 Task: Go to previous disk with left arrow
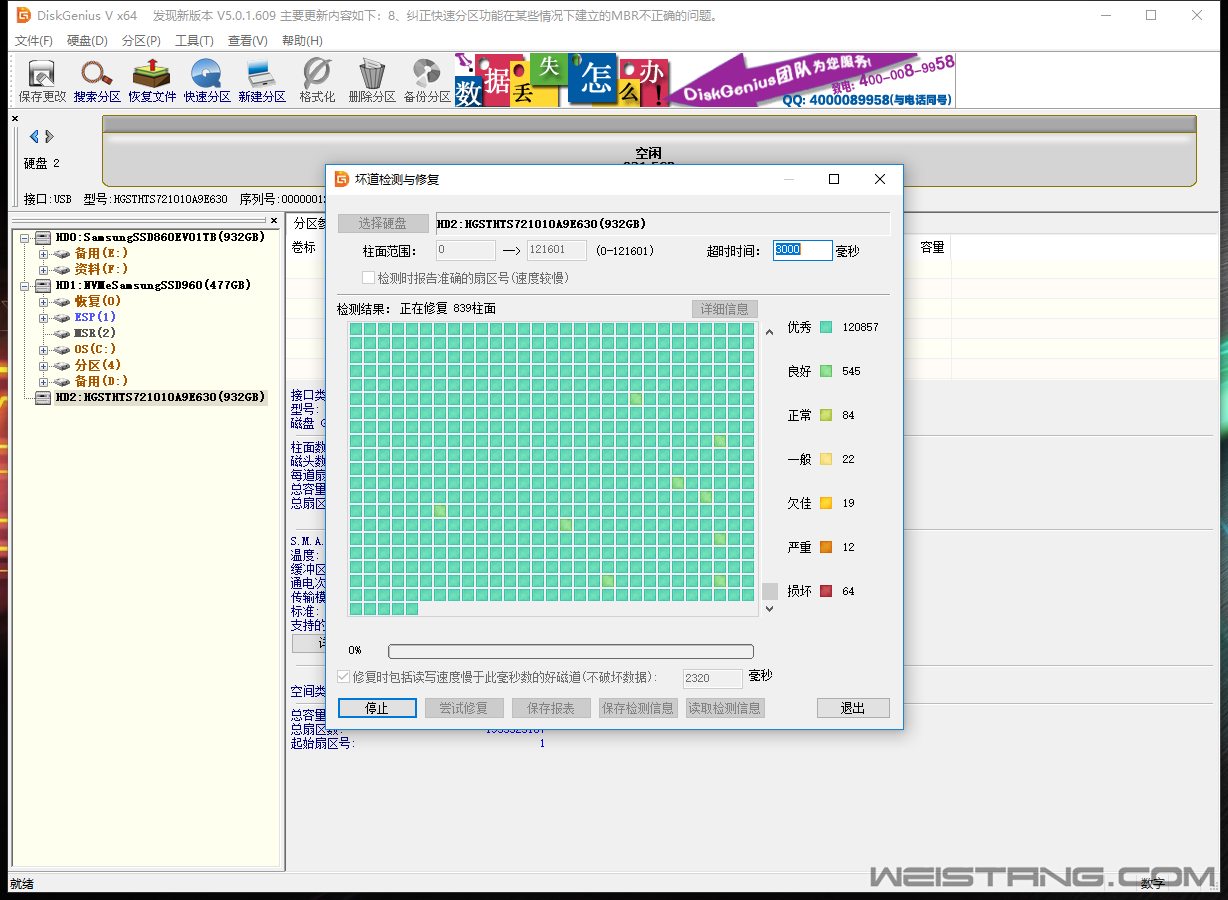(34, 136)
